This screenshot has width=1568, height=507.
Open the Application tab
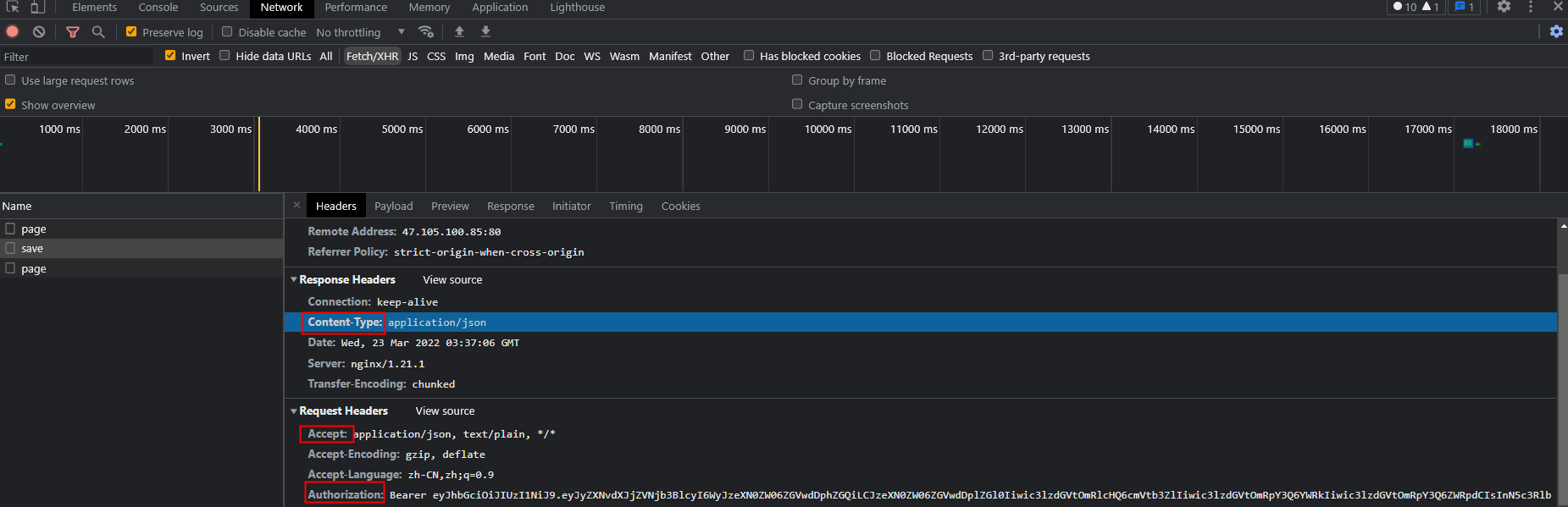(500, 7)
